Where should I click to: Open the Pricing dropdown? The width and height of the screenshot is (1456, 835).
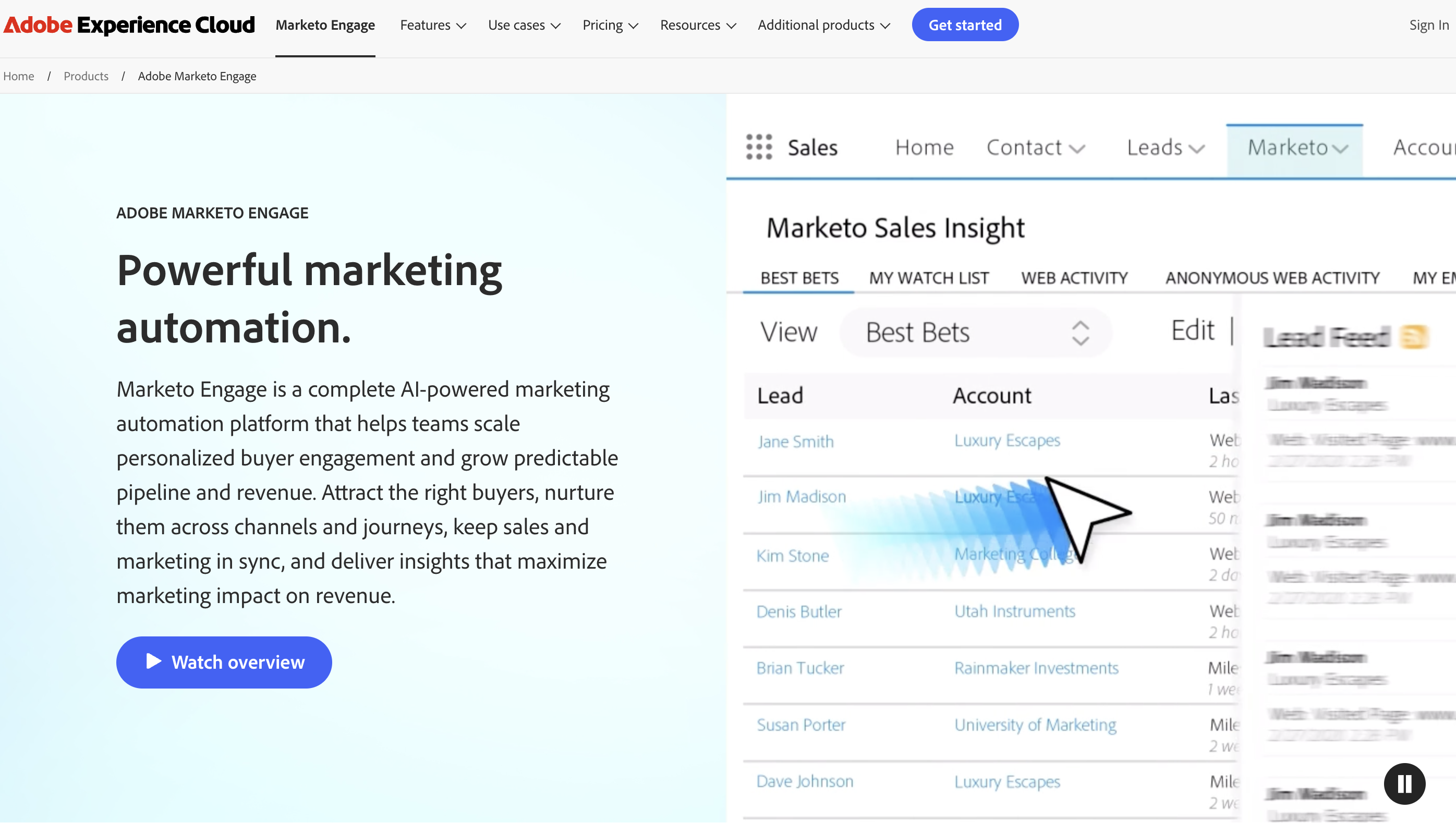(x=610, y=25)
